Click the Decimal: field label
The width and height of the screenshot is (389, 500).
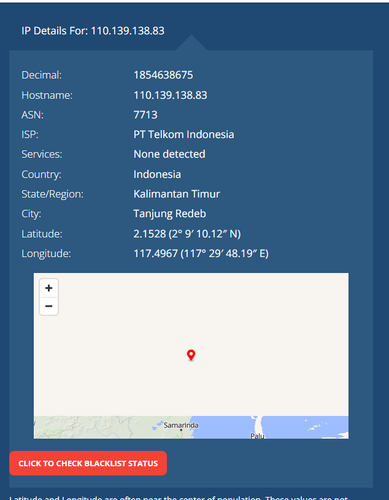point(42,75)
